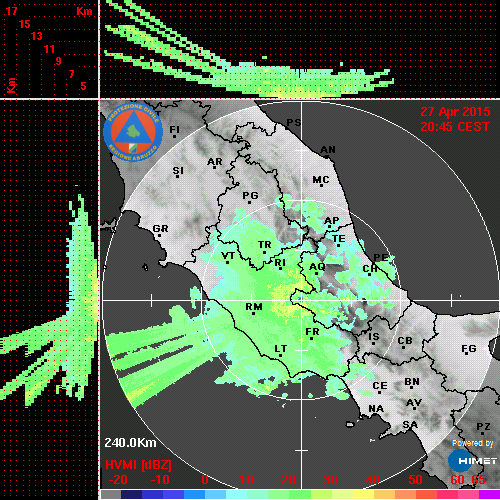Select the AQ city label
500x500 pixels.
click(x=317, y=267)
